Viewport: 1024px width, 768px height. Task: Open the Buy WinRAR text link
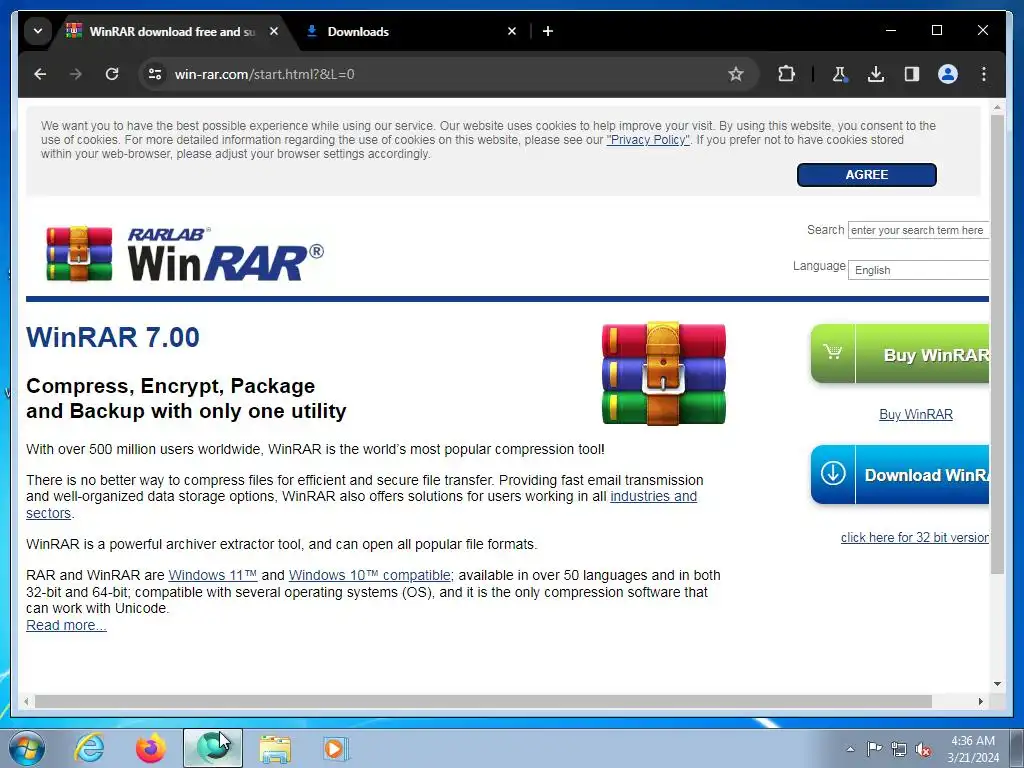(916, 415)
